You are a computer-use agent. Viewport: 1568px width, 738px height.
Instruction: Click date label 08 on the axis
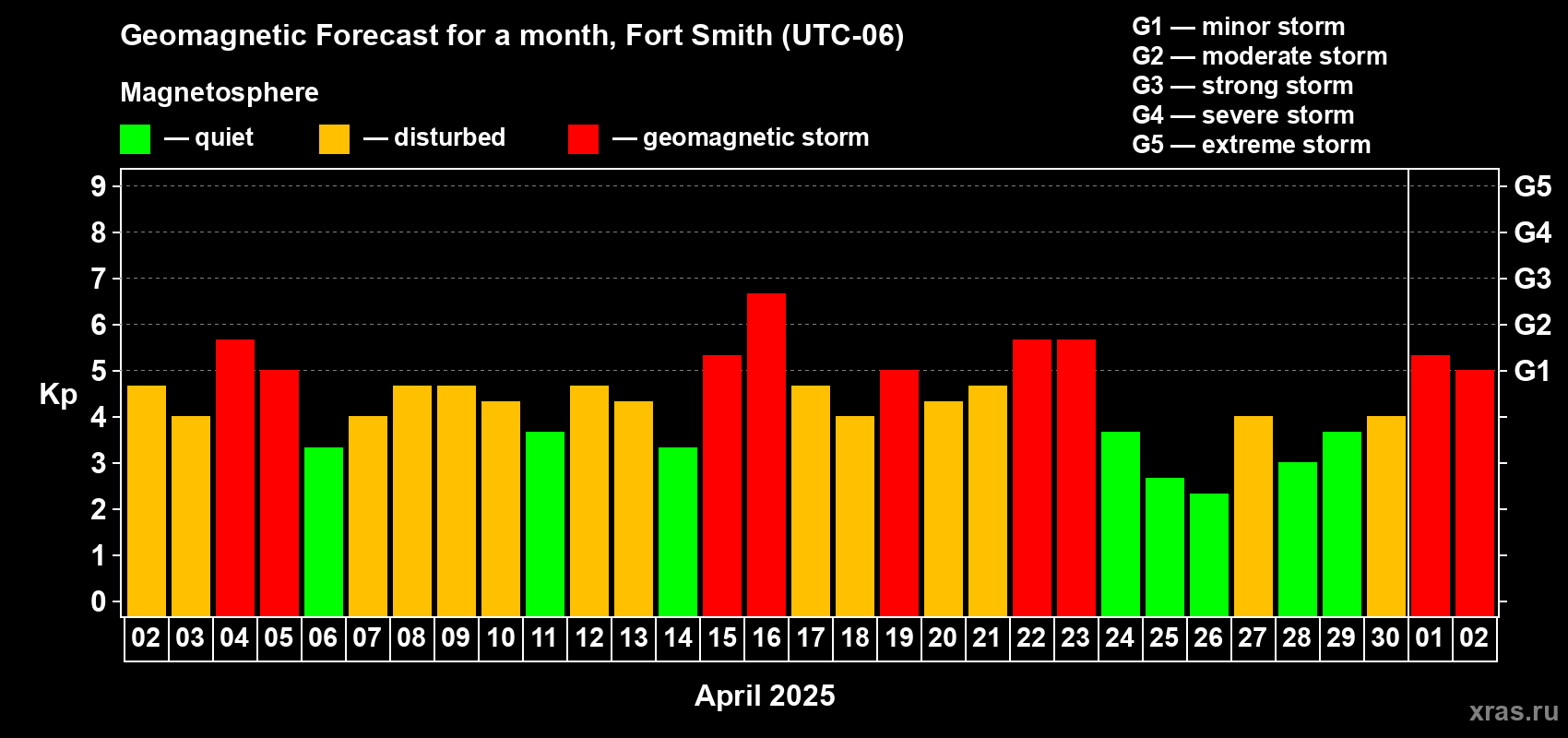coord(411,638)
